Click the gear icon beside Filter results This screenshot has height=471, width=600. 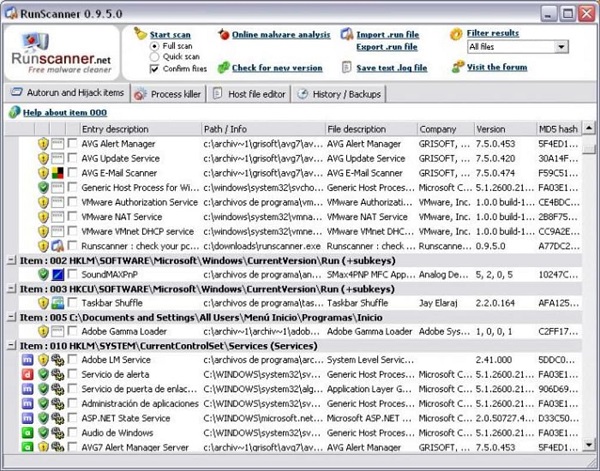pos(456,34)
